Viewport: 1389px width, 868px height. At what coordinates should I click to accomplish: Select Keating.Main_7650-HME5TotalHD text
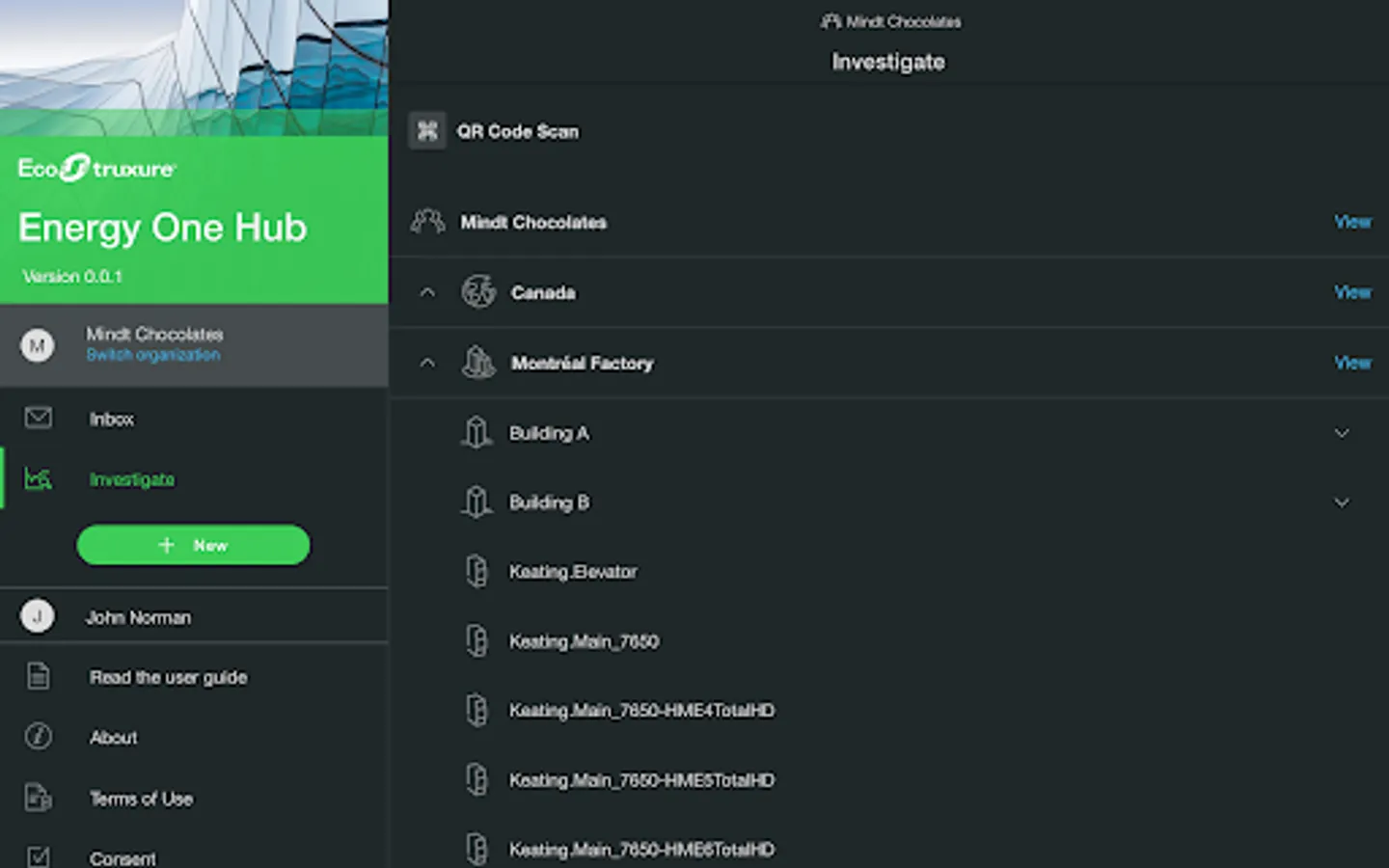[x=642, y=780]
